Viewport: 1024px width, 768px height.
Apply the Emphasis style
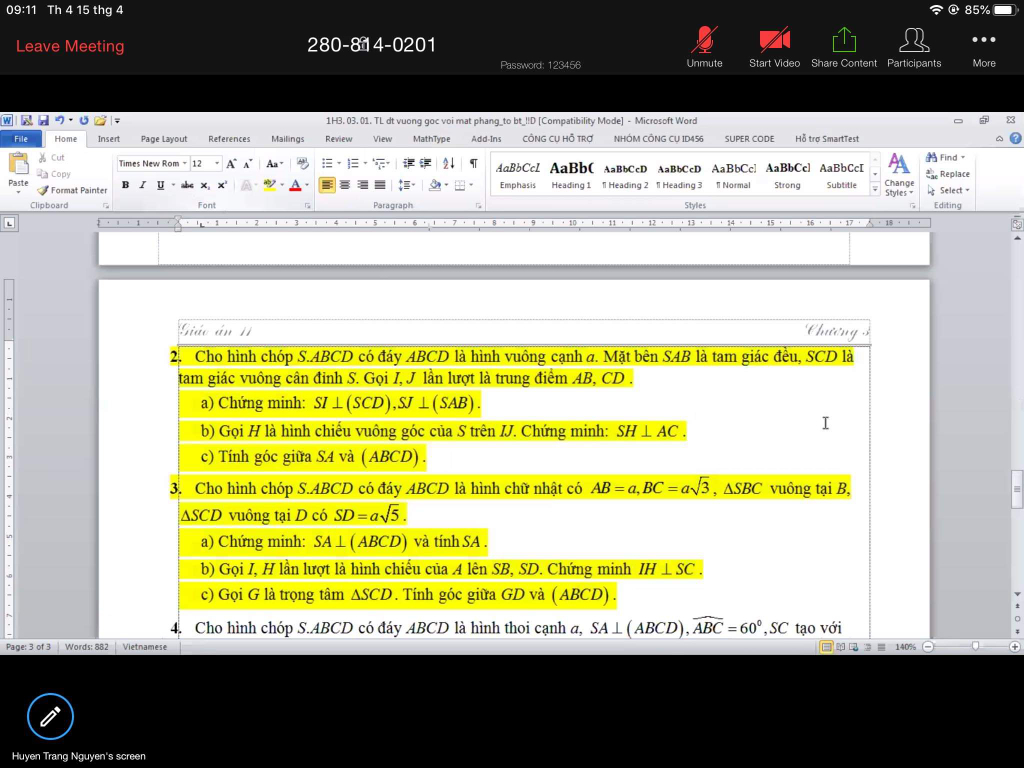pyautogui.click(x=517, y=176)
